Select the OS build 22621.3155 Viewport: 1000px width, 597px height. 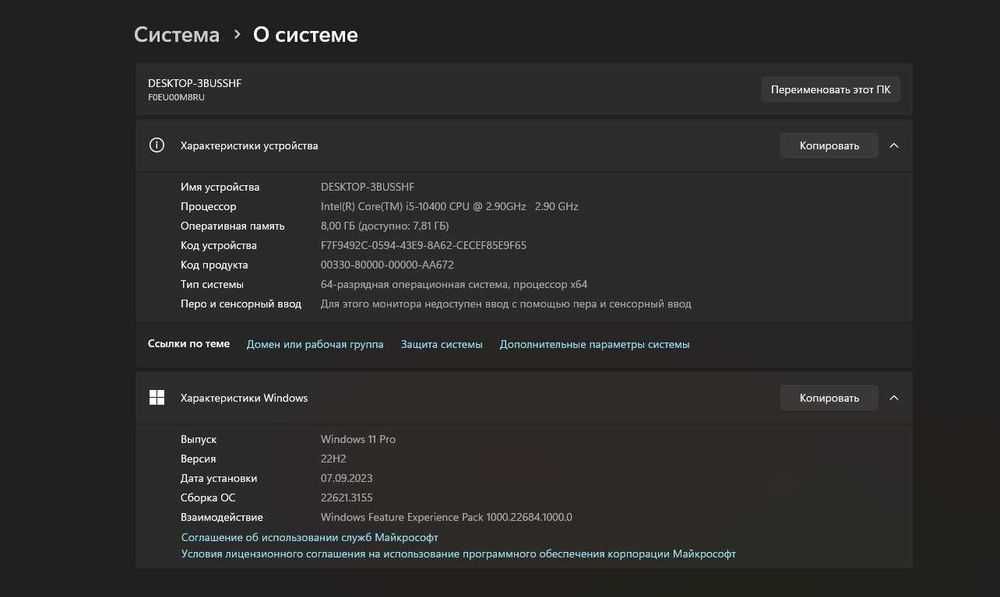(x=346, y=498)
